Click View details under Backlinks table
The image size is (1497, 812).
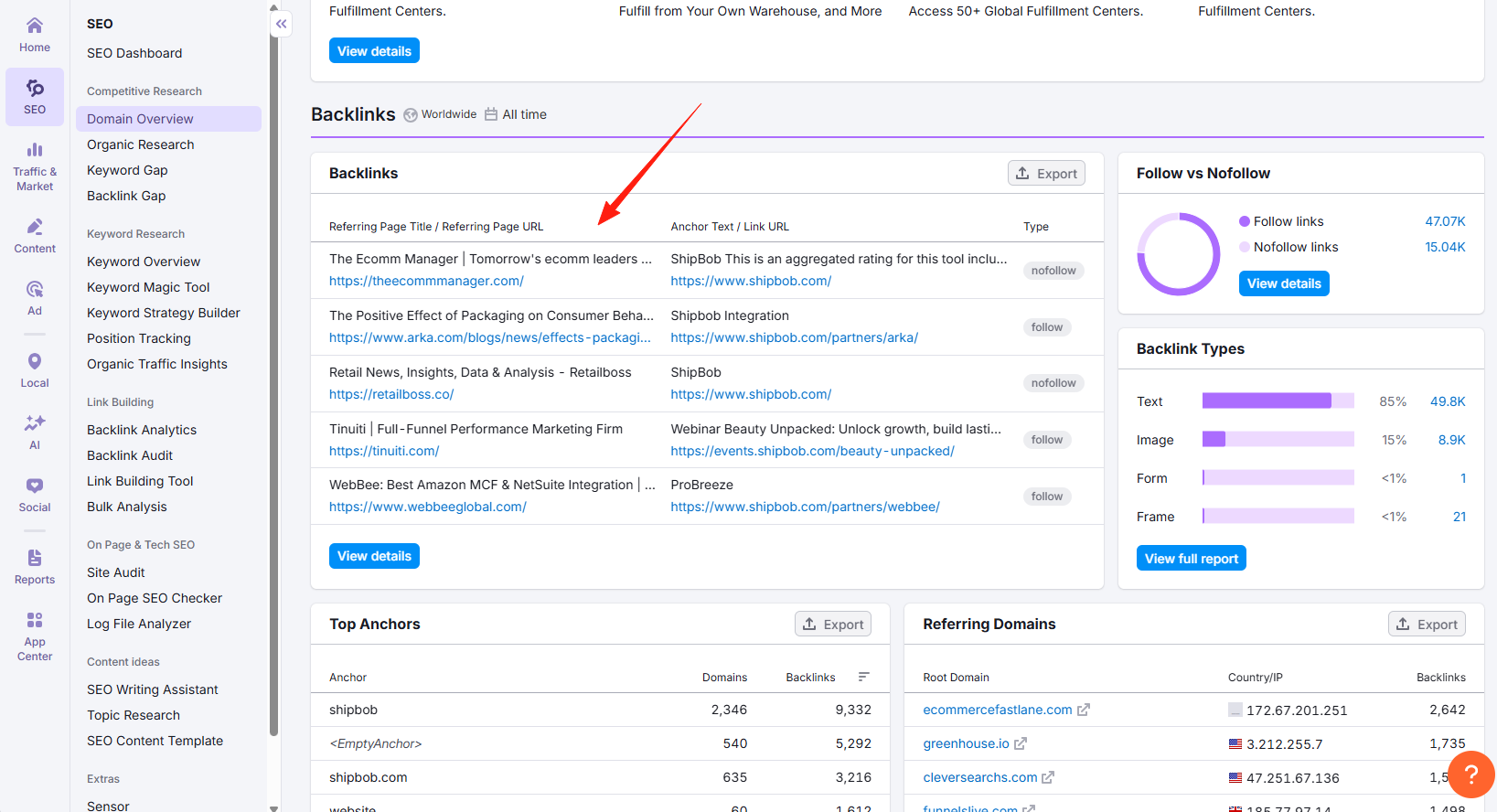374,556
